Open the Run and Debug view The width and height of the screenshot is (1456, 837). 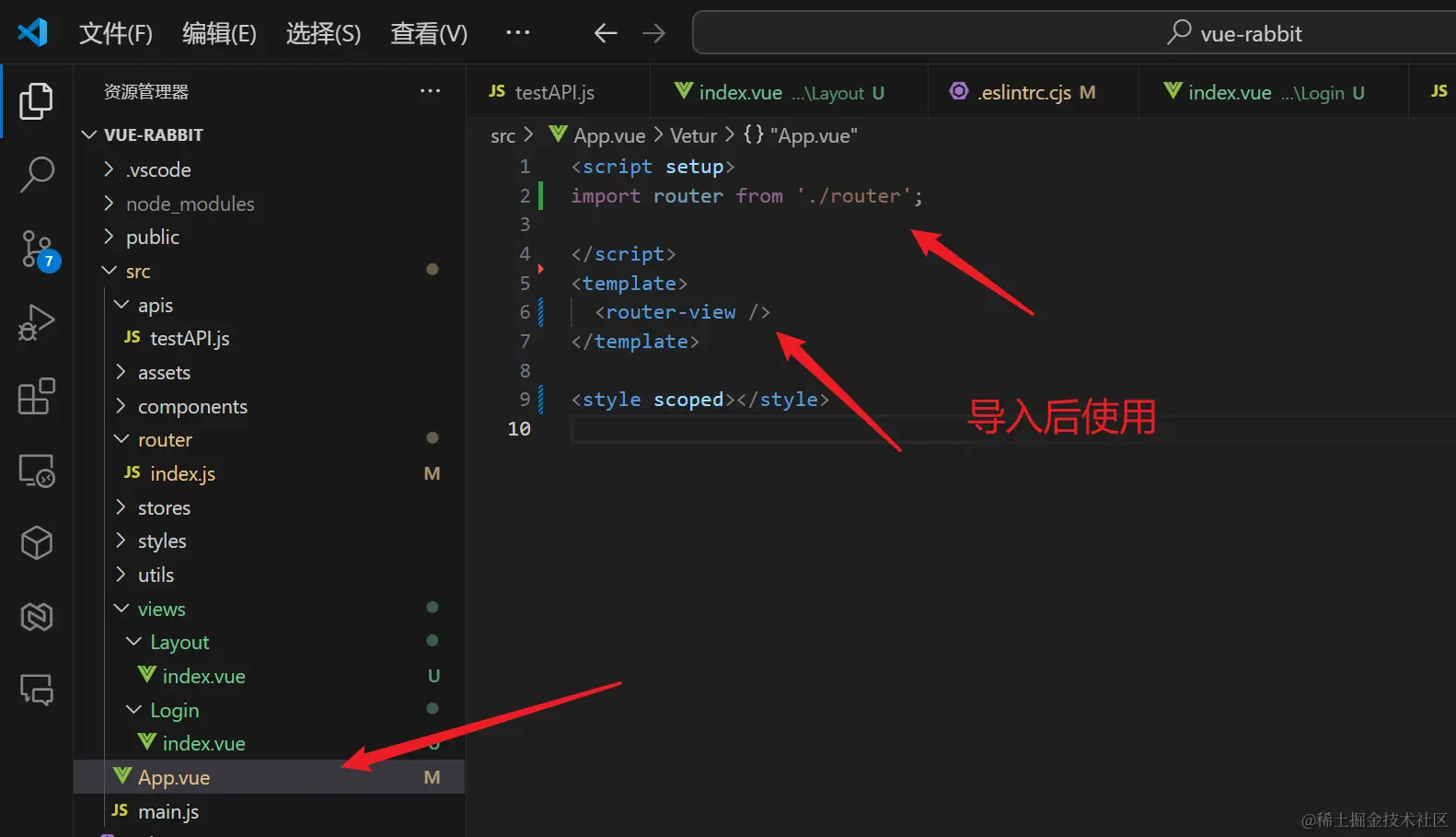tap(36, 322)
